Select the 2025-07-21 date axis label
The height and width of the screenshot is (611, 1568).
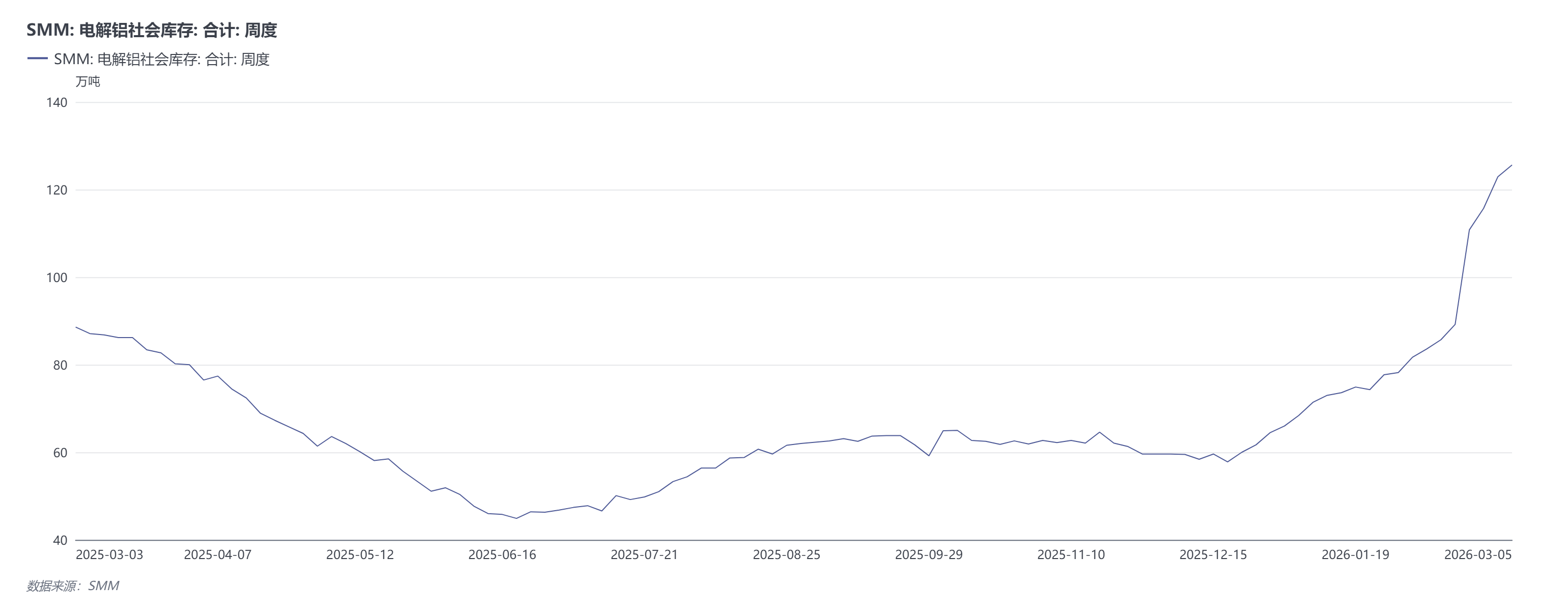click(x=644, y=555)
